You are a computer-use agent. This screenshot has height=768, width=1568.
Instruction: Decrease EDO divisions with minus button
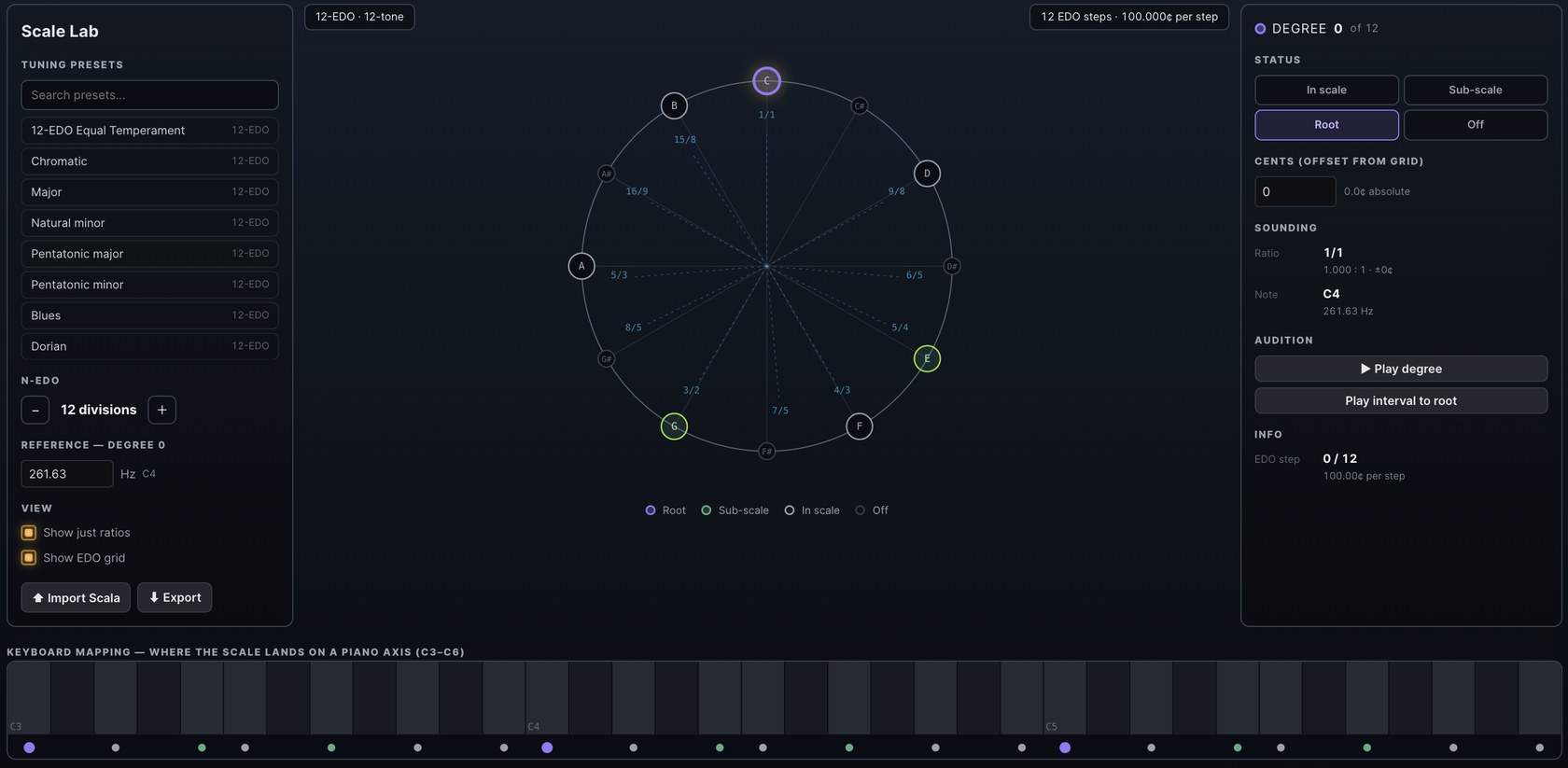click(x=35, y=410)
